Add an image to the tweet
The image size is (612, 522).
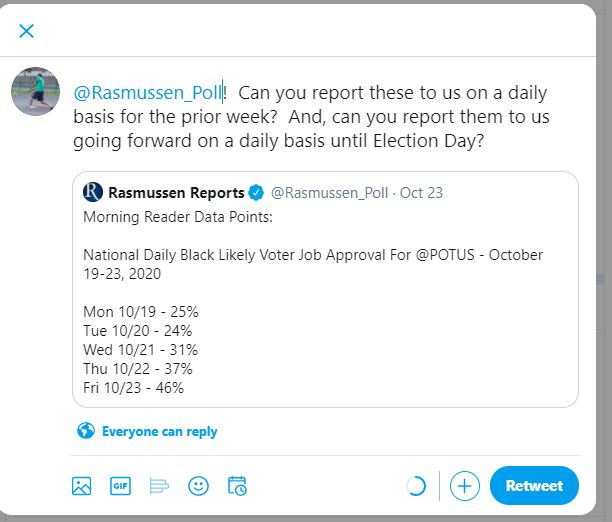click(x=82, y=486)
